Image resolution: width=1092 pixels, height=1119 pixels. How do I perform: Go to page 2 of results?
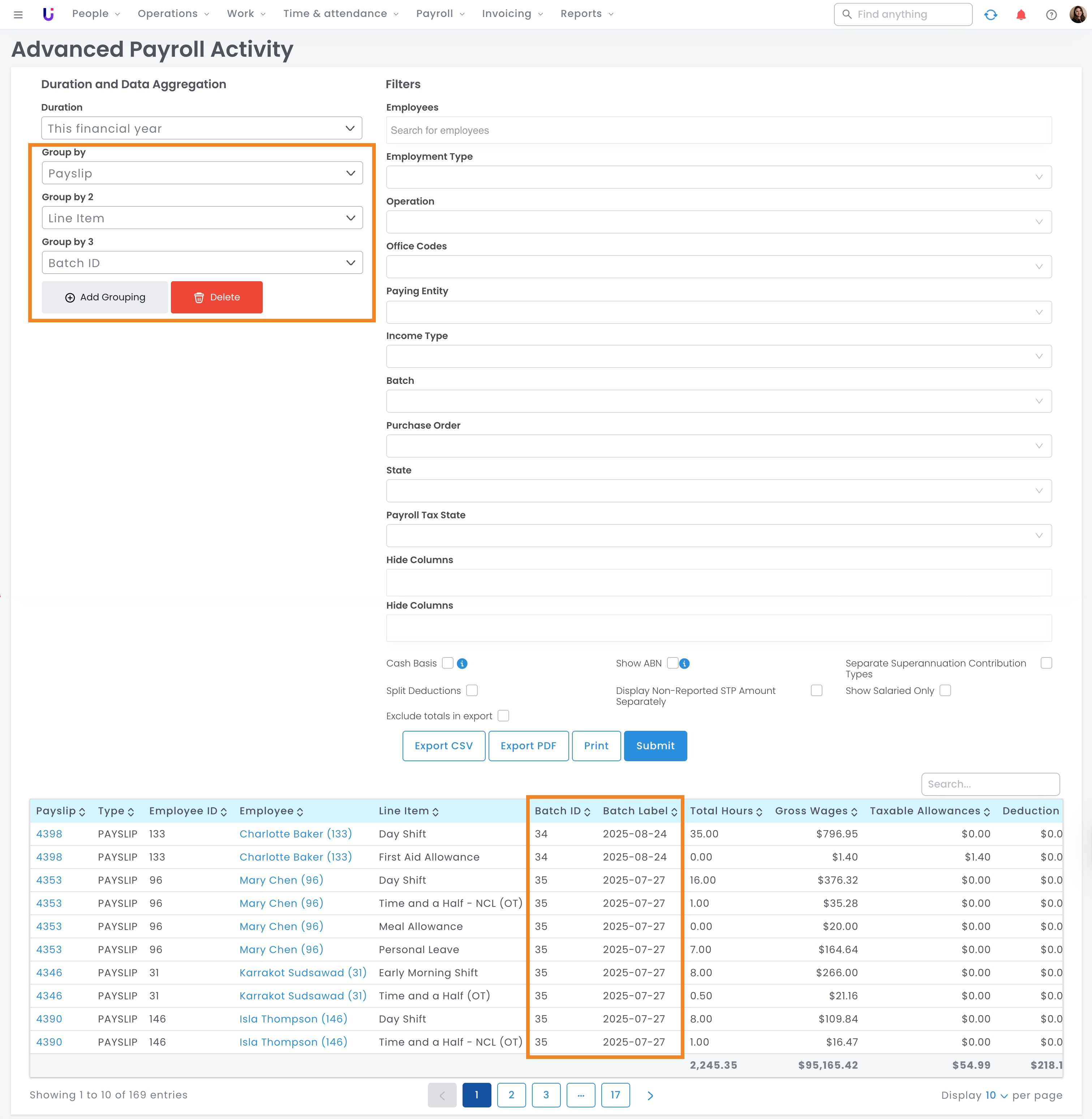511,1095
